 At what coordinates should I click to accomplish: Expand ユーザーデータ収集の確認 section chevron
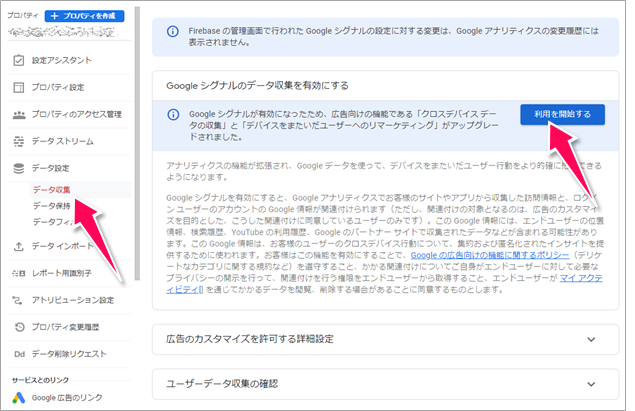click(595, 383)
